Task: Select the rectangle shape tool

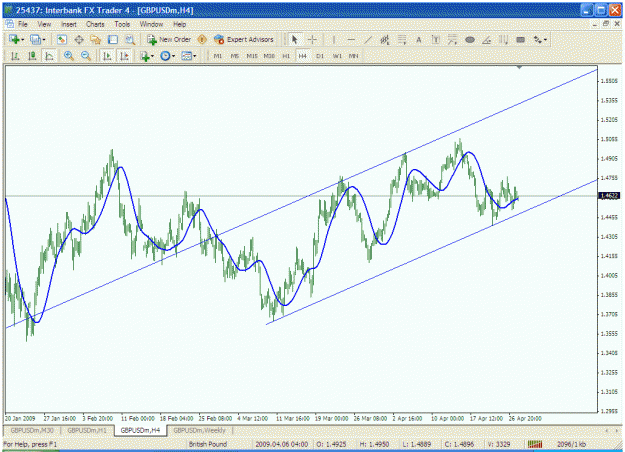Action: [521, 39]
